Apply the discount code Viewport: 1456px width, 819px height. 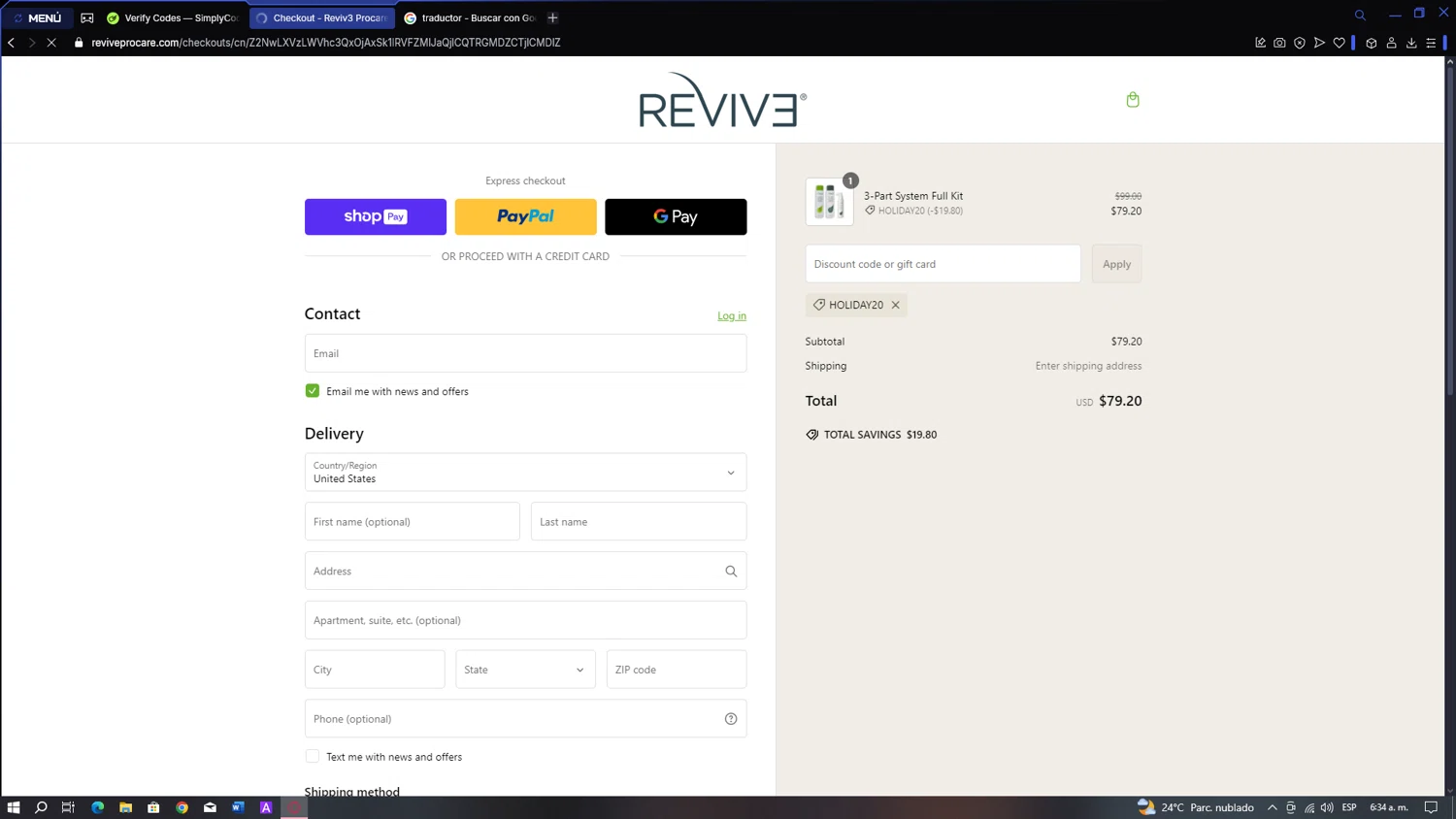coord(1116,264)
